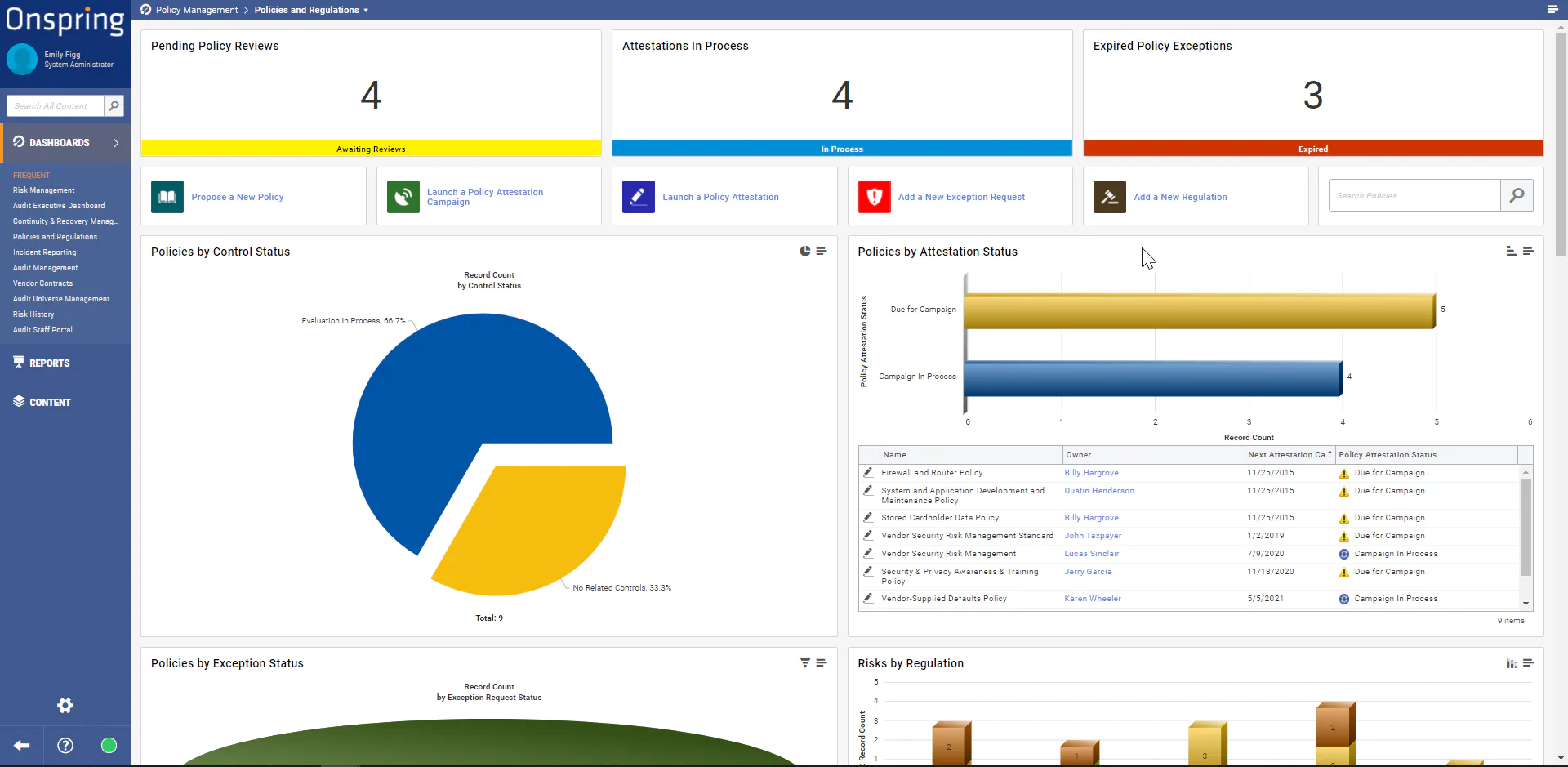Open owner Dustin Henderson link

tap(1099, 491)
